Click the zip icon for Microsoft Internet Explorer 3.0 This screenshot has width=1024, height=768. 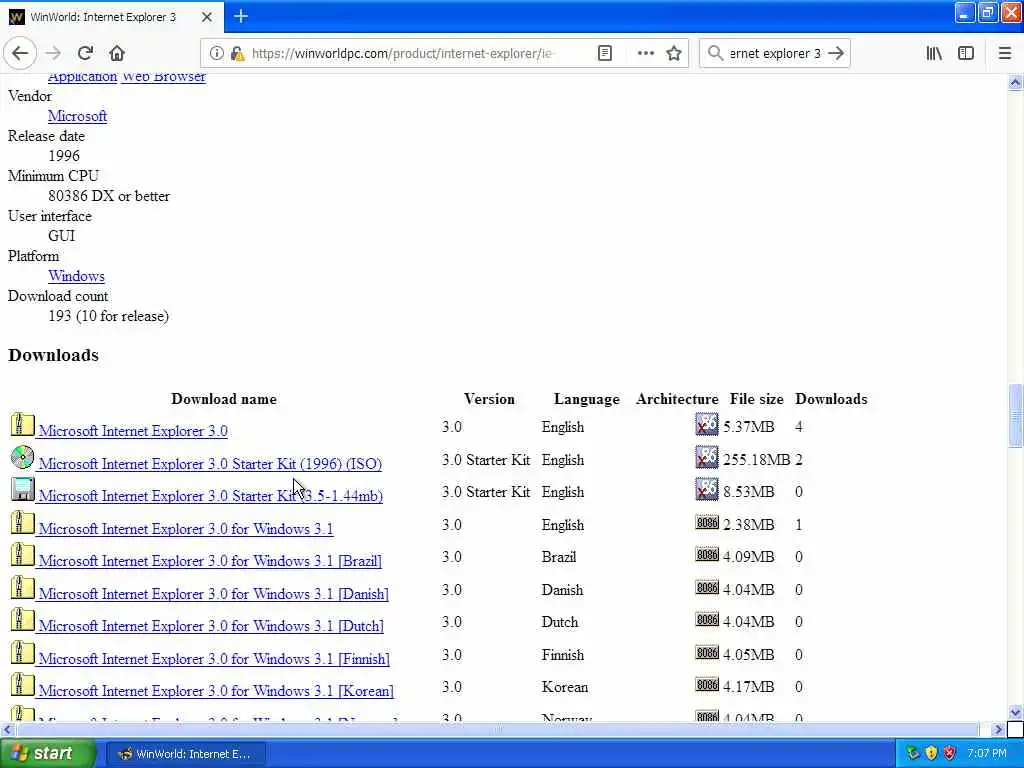pos(22,424)
